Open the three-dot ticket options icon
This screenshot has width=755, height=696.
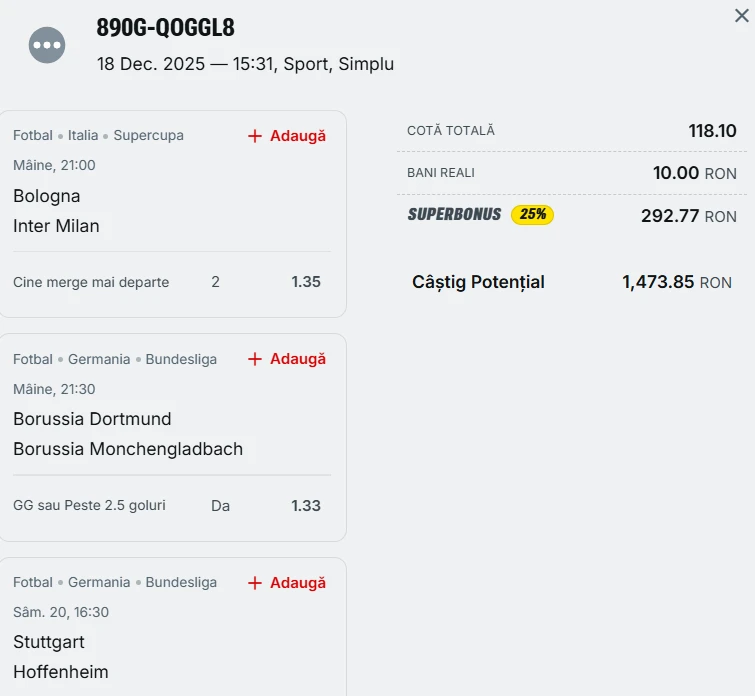(x=47, y=44)
